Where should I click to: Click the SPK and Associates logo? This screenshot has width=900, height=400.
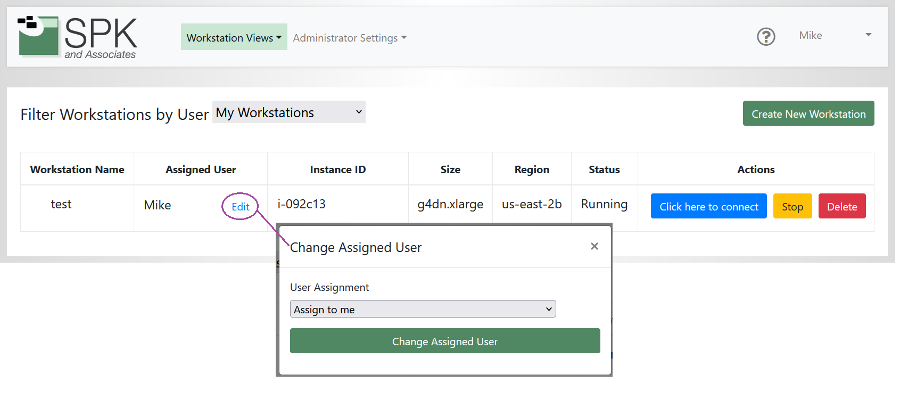(77, 37)
